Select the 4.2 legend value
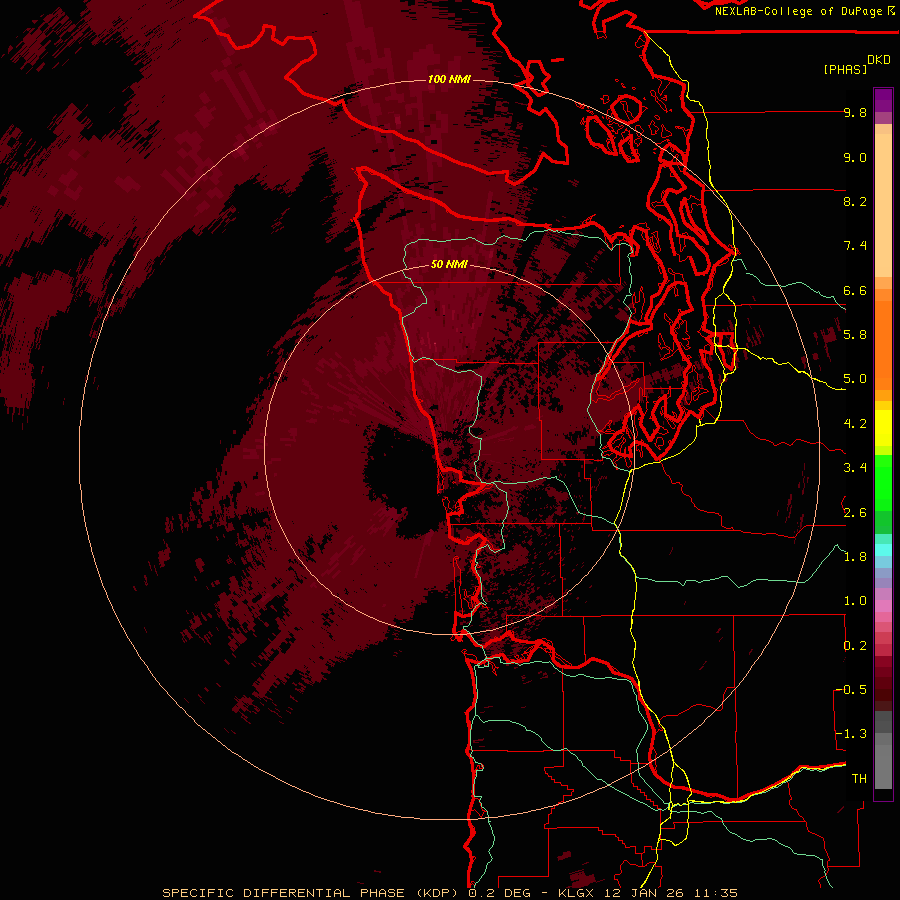The height and width of the screenshot is (900, 900). pyautogui.click(x=855, y=424)
